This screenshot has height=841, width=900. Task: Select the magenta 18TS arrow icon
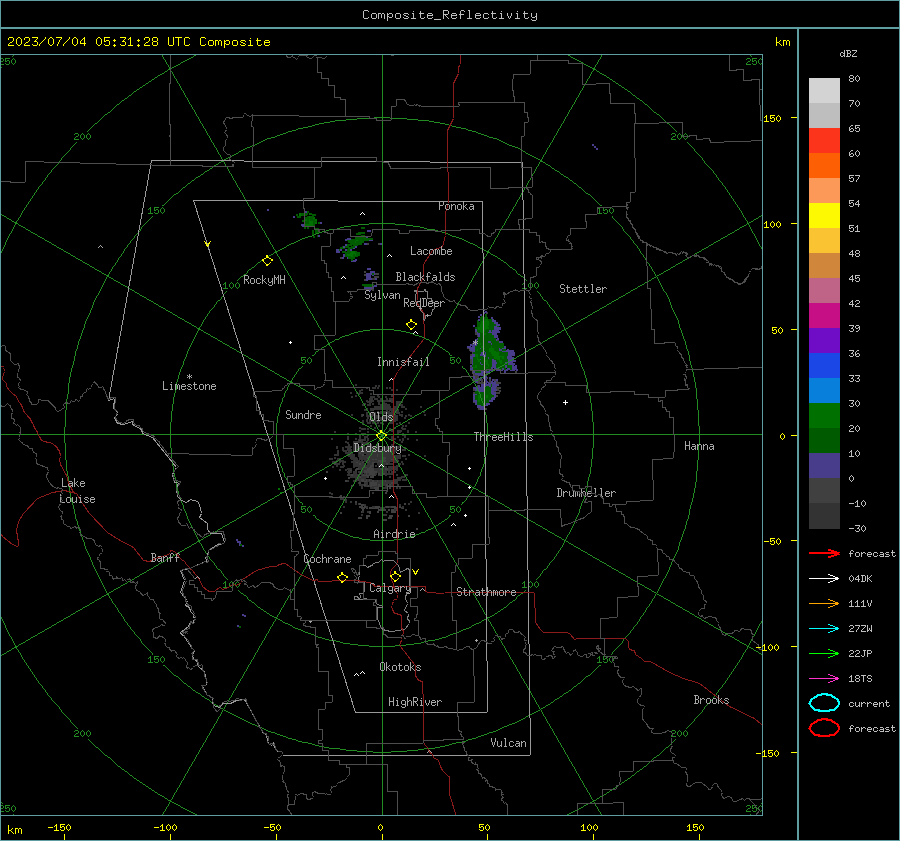824,679
